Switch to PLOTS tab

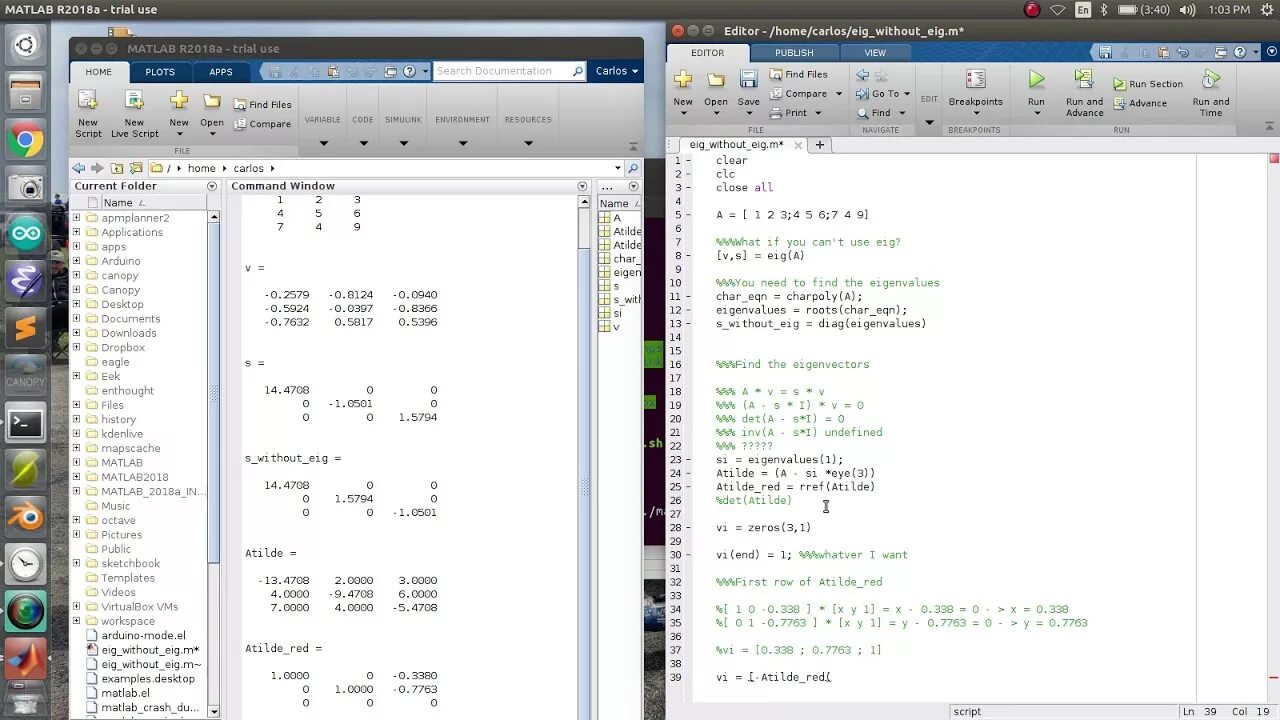(160, 72)
